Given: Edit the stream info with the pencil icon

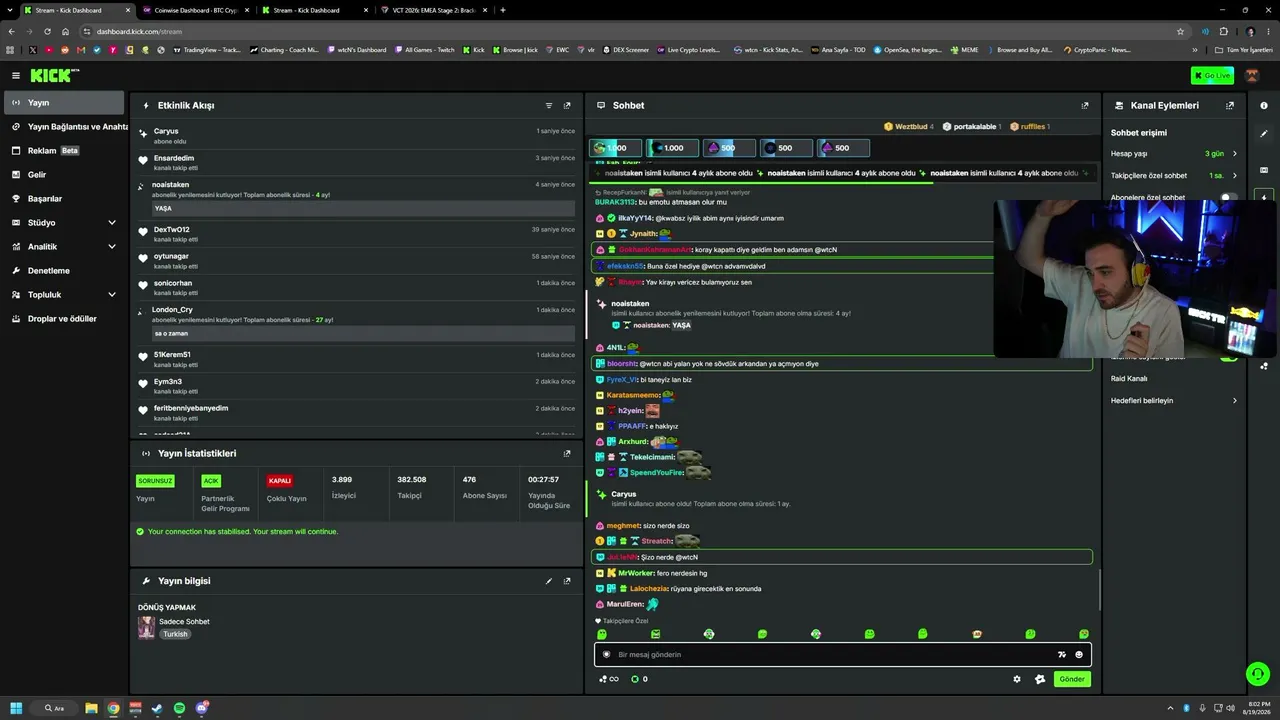Looking at the screenshot, I should pyautogui.click(x=549, y=581).
